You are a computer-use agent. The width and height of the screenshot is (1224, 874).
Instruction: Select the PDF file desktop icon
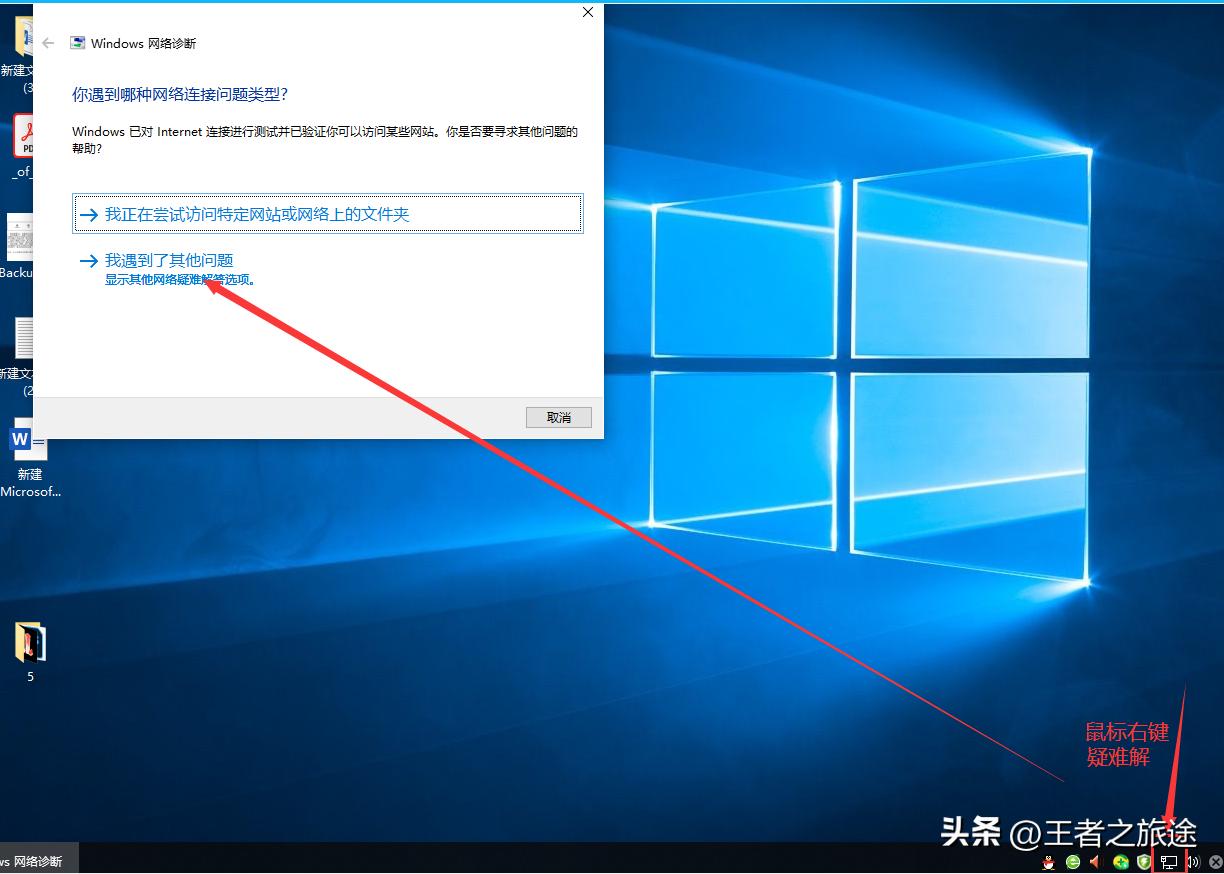click(22, 147)
